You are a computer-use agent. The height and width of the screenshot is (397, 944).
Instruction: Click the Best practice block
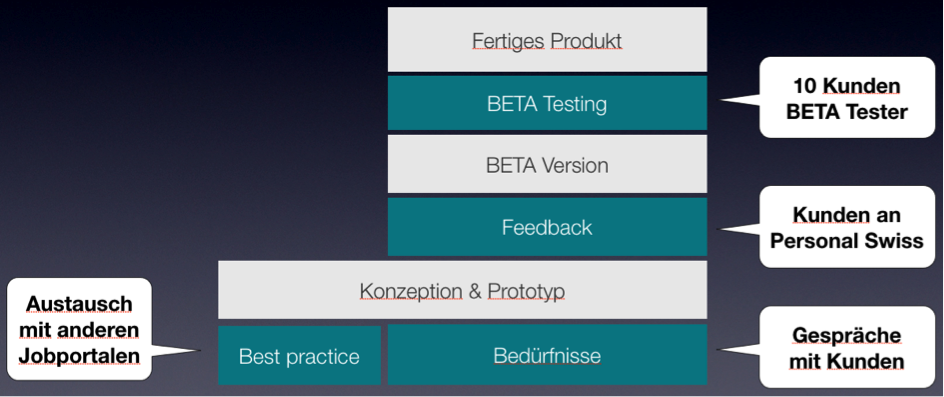click(299, 355)
